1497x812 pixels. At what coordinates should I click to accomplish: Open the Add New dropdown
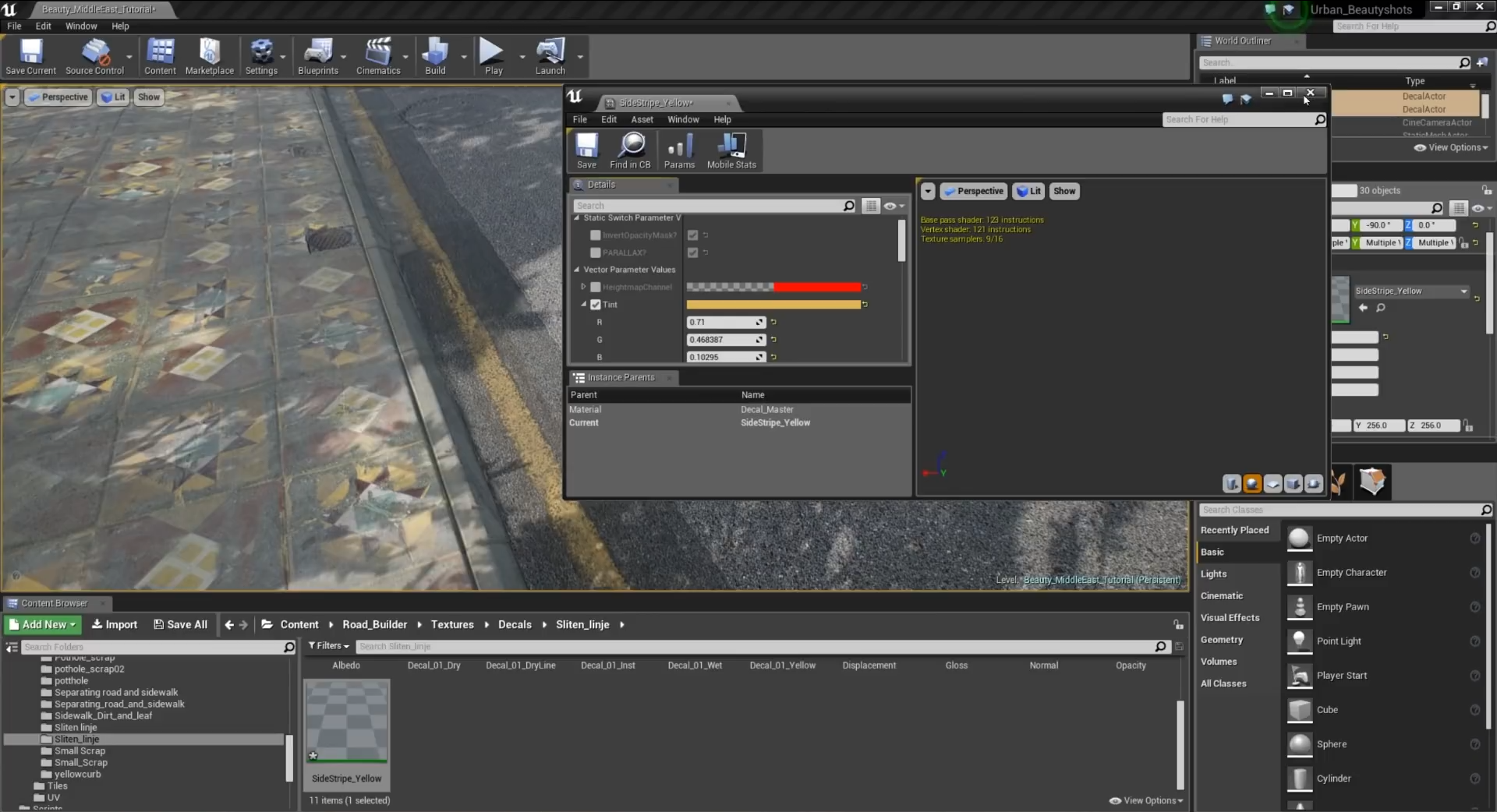(44, 625)
